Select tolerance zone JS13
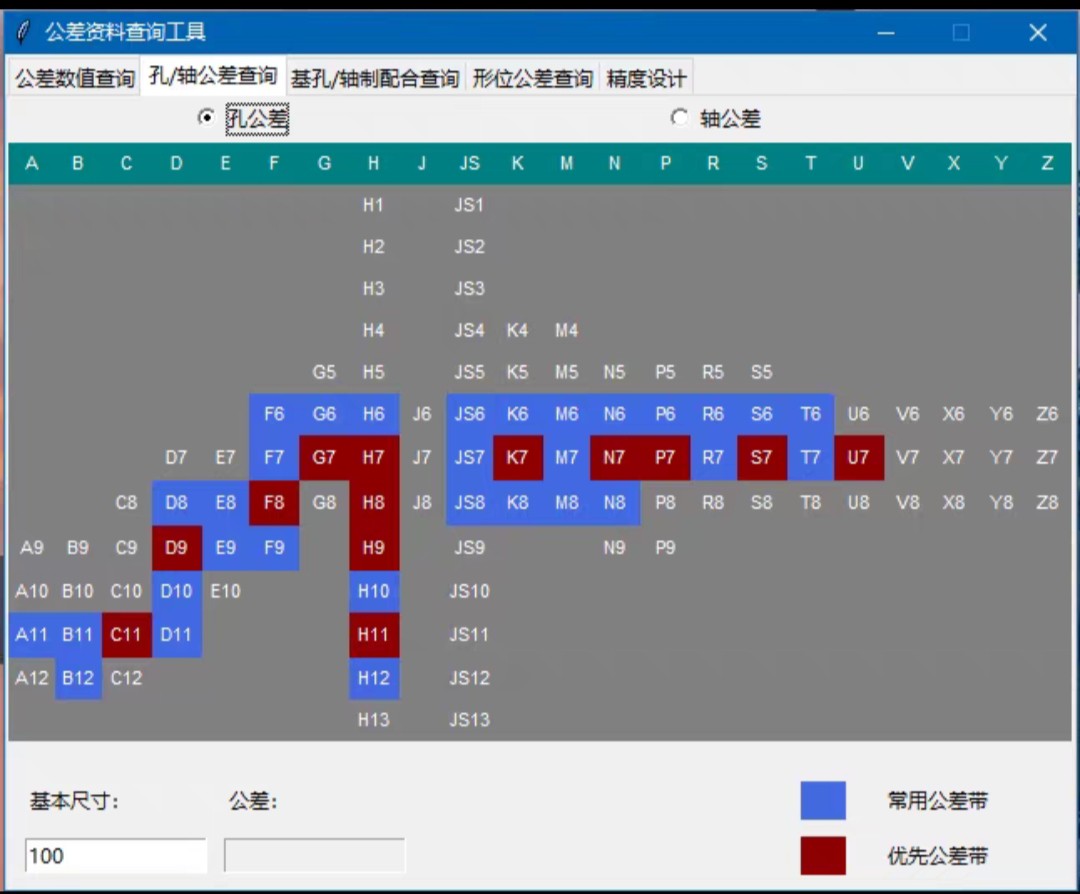The height and width of the screenshot is (894, 1080). click(470, 720)
